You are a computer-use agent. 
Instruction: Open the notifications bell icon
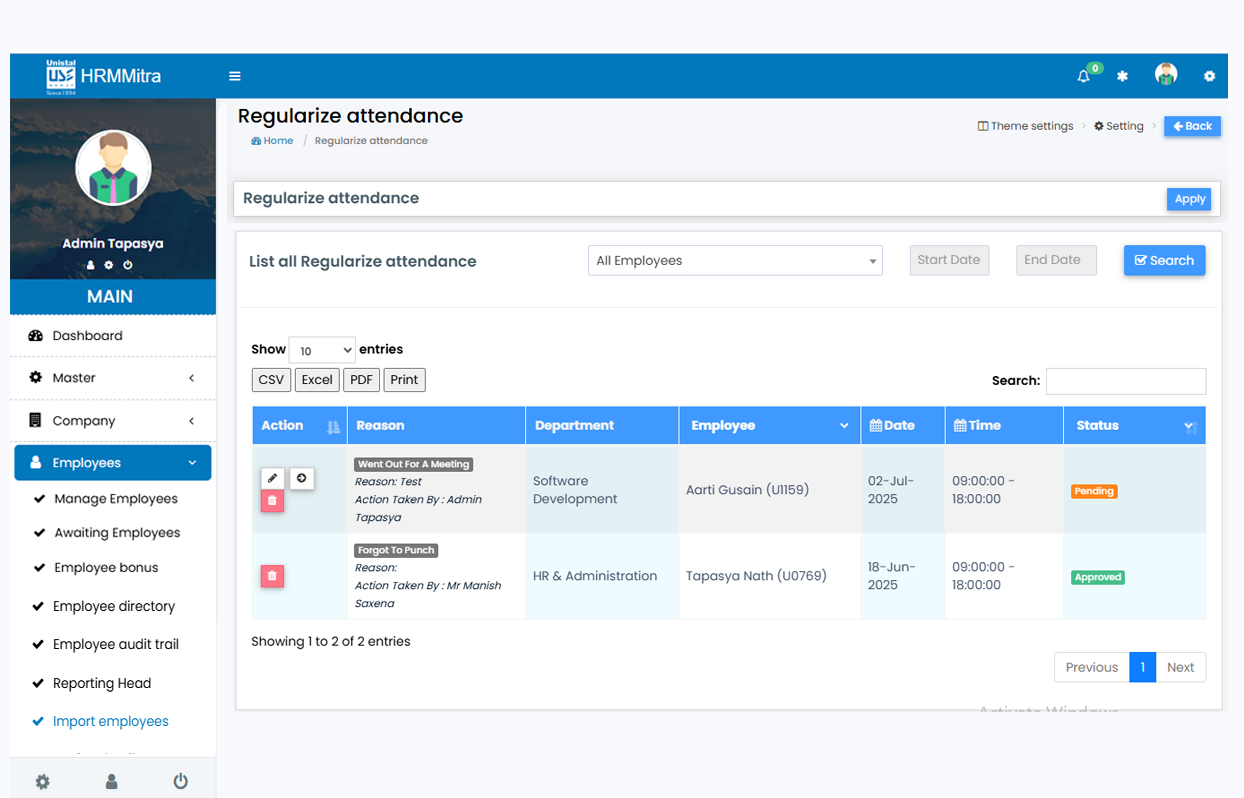click(1084, 76)
